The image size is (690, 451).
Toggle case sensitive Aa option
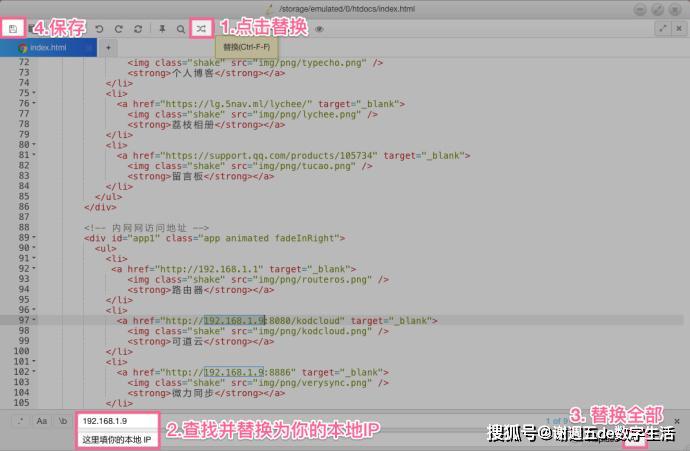tap(41, 421)
